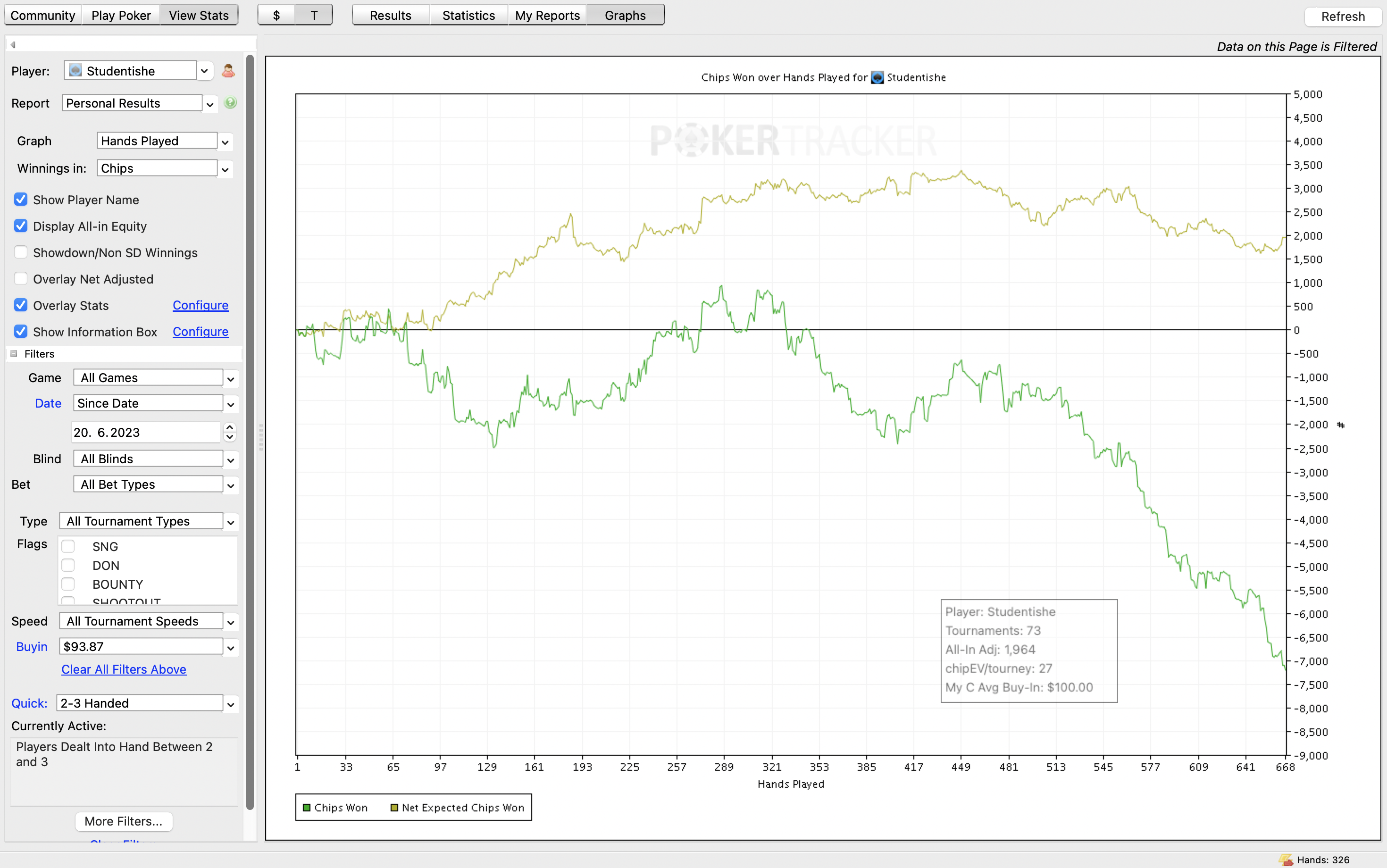
Task: Click the Currently Active filters text box
Action: (124, 772)
